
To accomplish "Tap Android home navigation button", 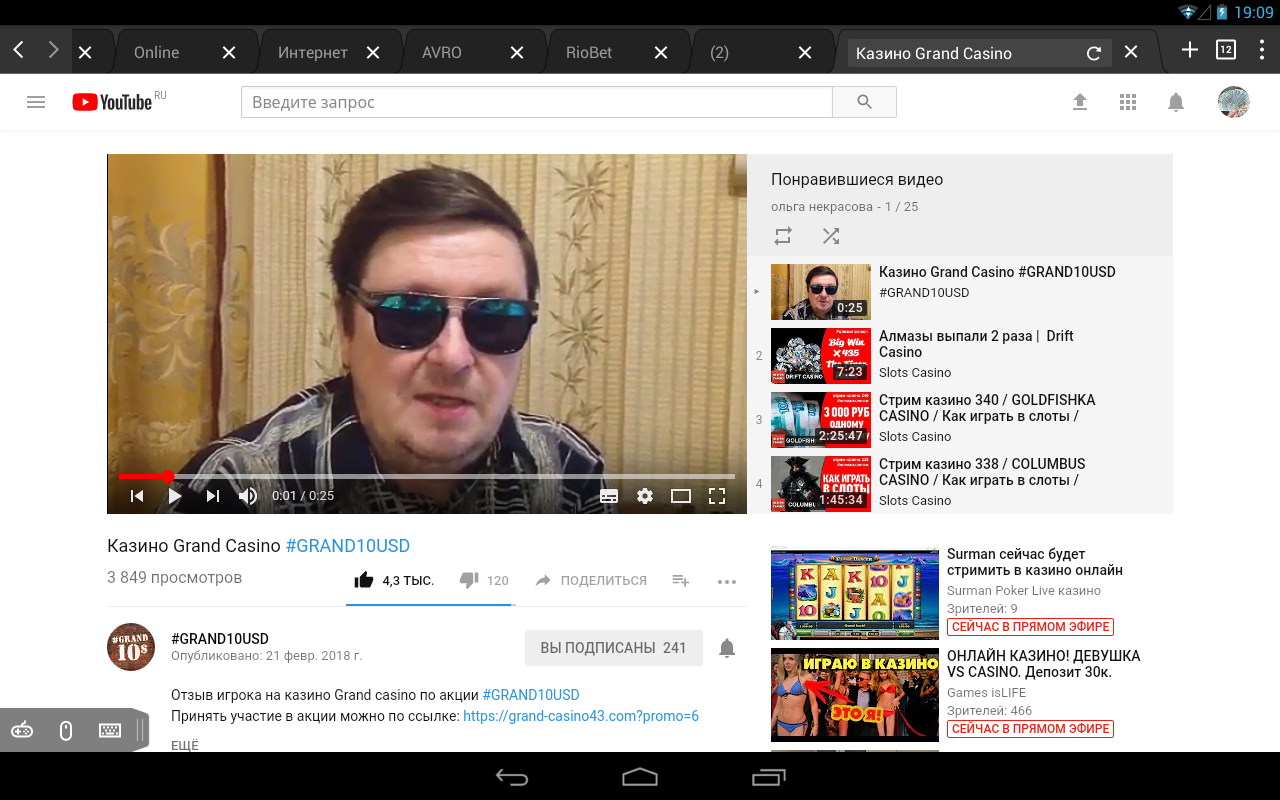I will (x=640, y=777).
